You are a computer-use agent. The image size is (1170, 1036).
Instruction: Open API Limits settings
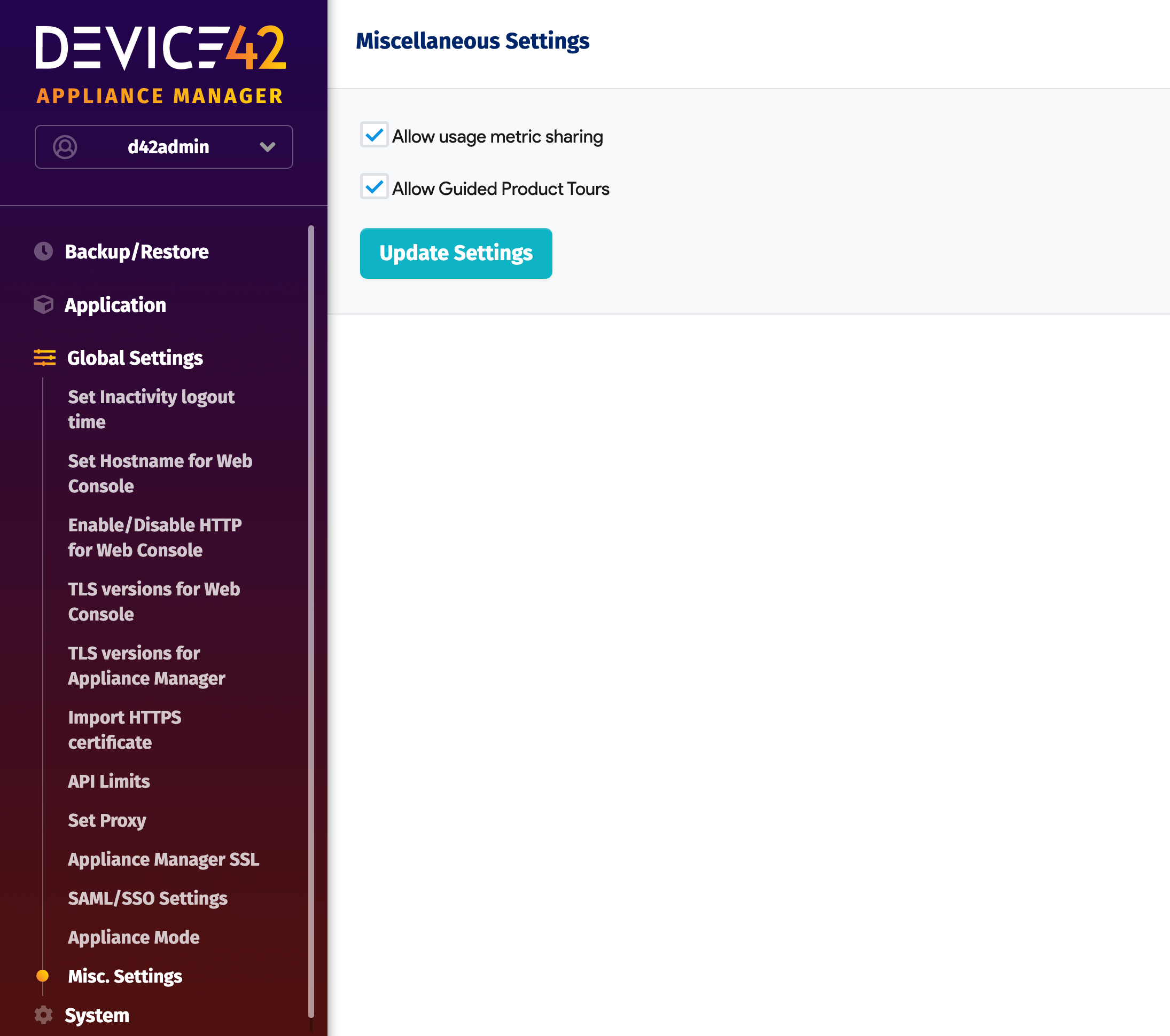[x=108, y=781]
